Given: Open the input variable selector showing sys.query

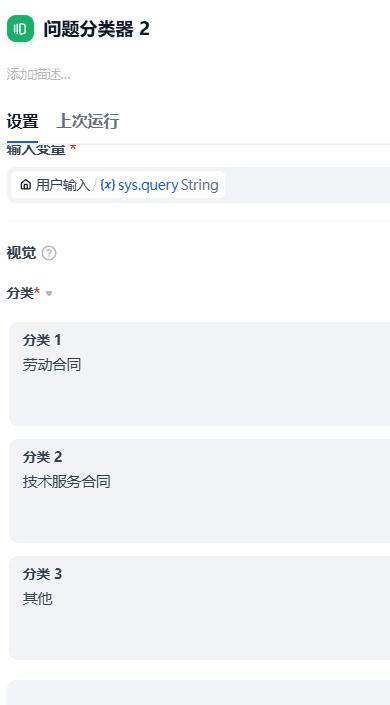Looking at the screenshot, I should pos(199,185).
